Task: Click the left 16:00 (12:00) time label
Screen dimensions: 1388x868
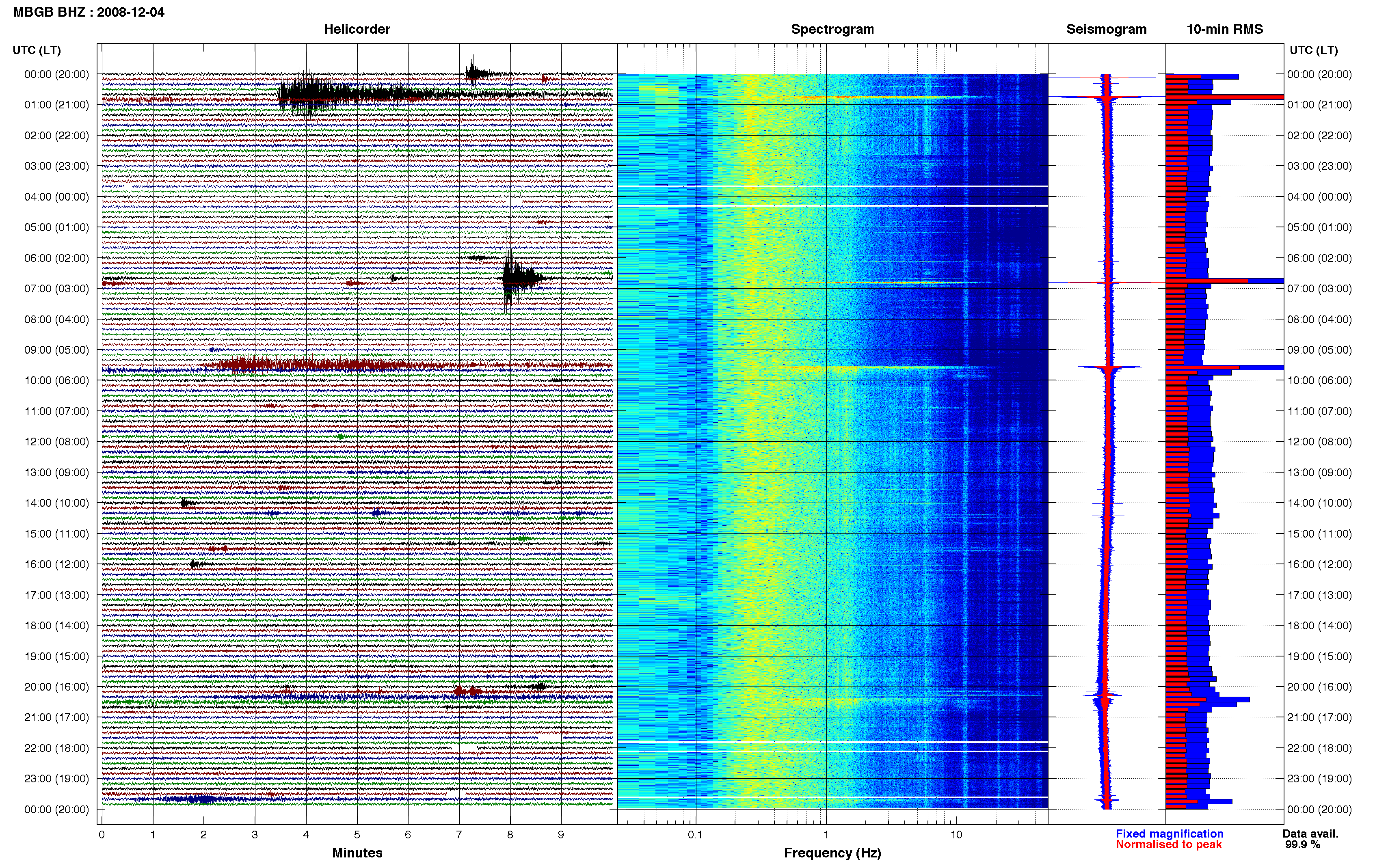Action: [x=56, y=564]
